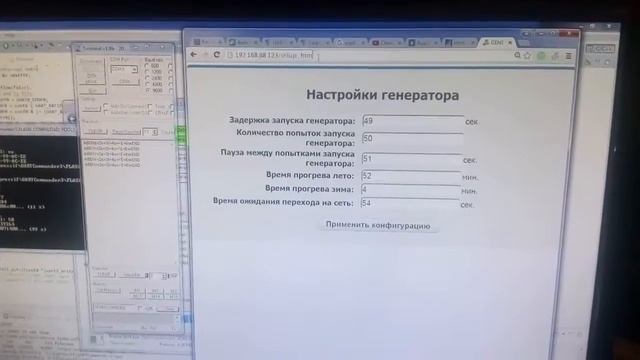Select 2400 baud rate in Terminal

147,78
